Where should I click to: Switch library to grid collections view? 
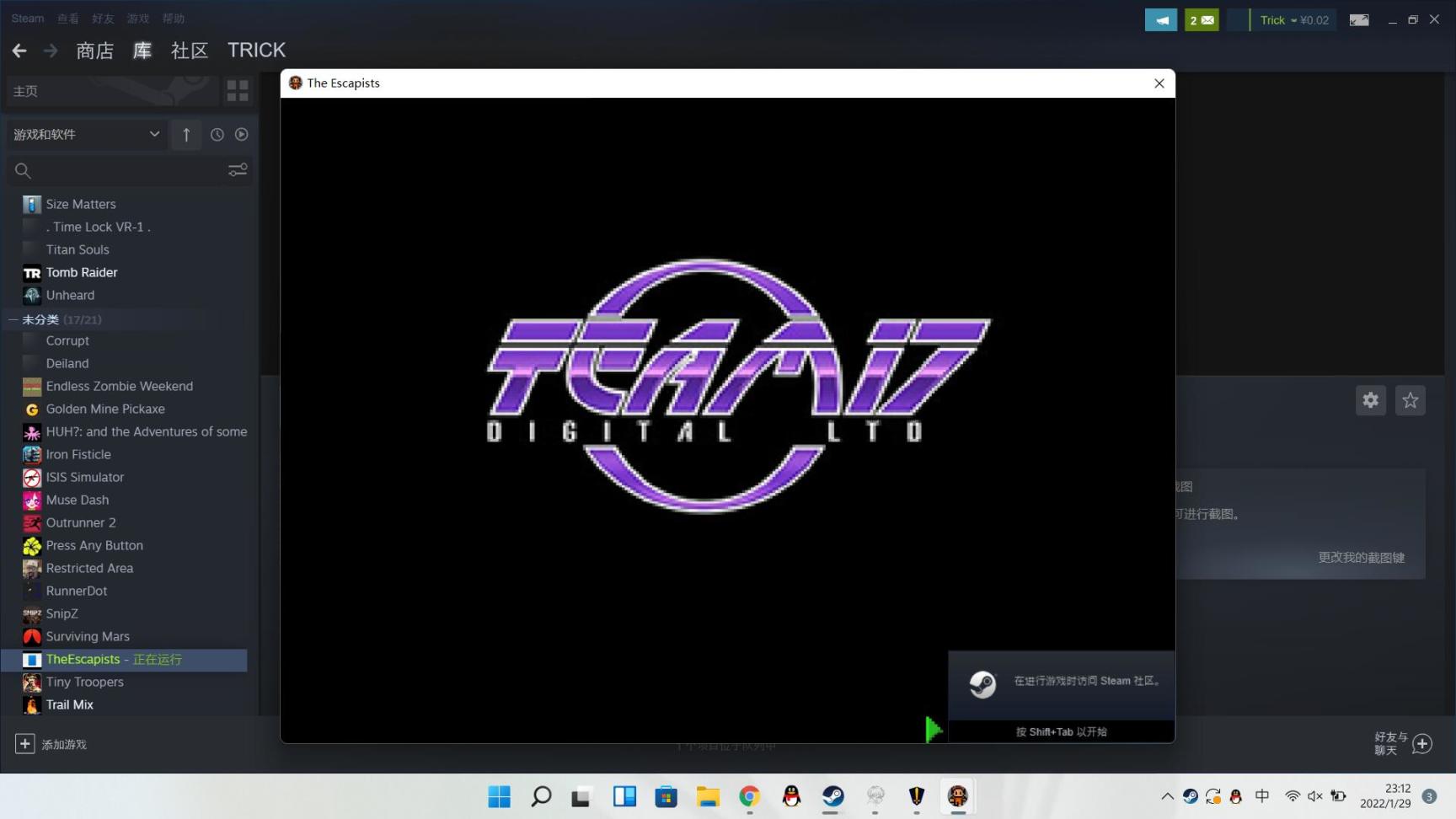click(x=238, y=90)
